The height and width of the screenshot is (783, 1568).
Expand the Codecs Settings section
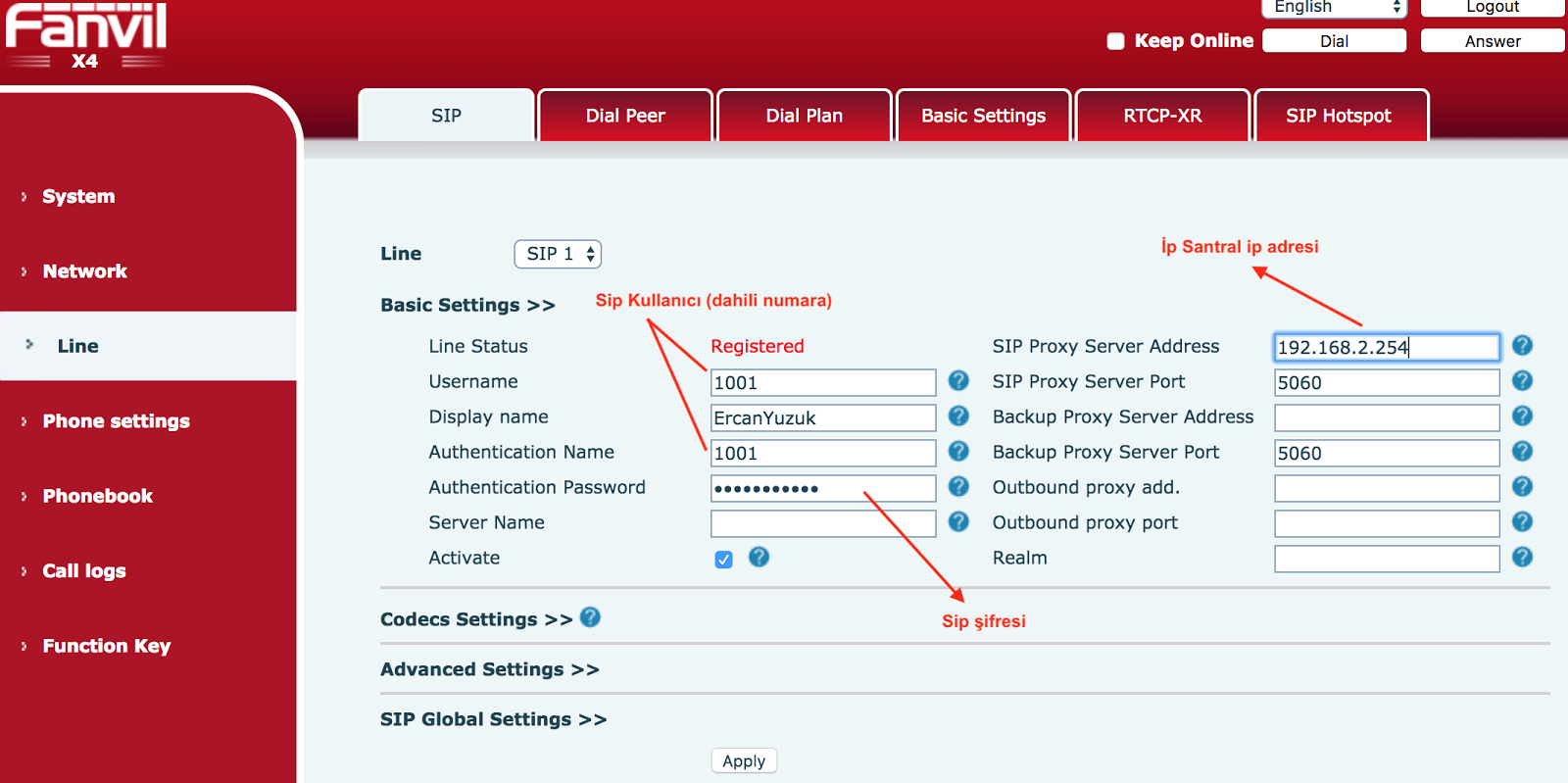(476, 619)
